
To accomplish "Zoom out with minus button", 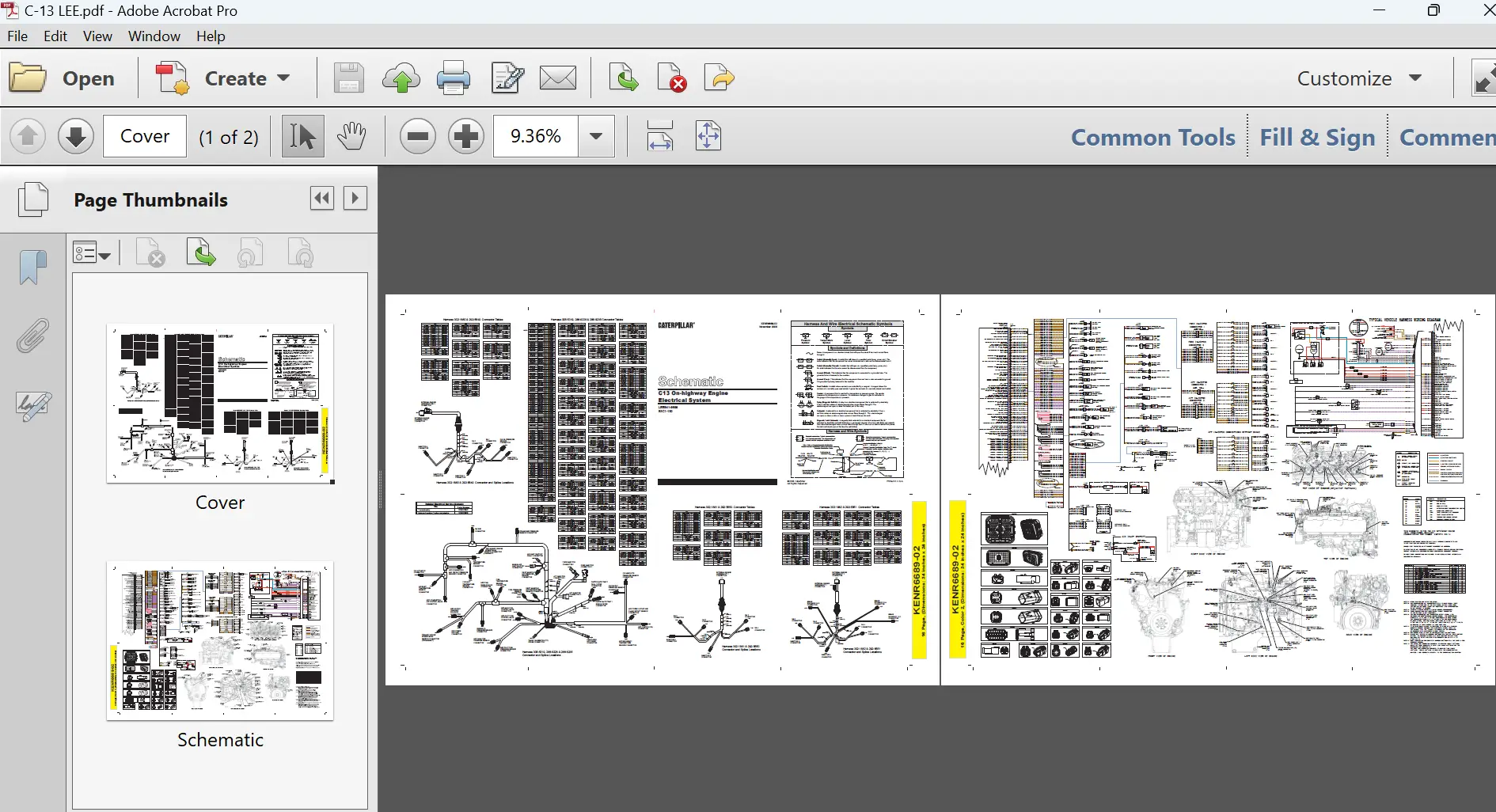I will pyautogui.click(x=417, y=136).
